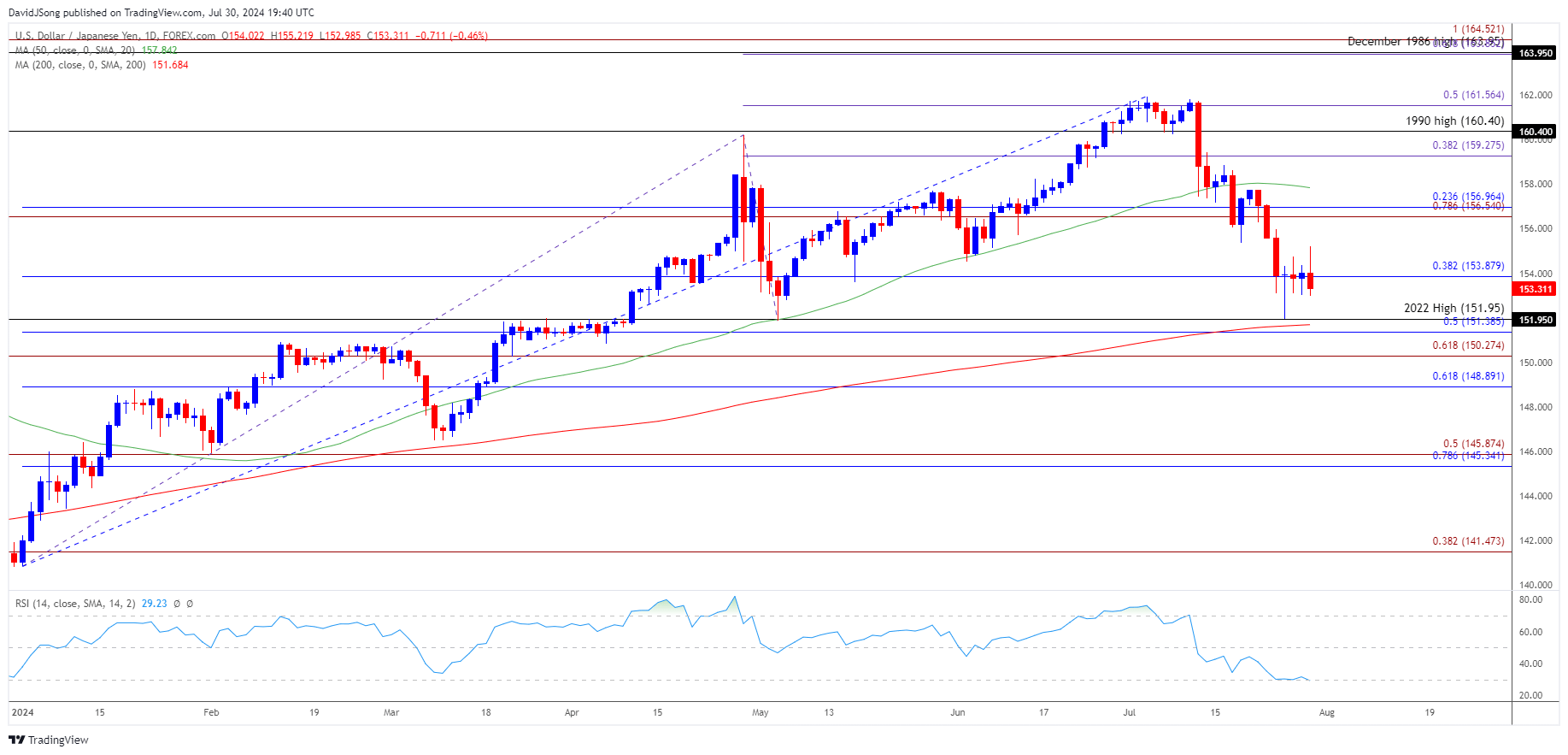Viewport: 1568px width, 755px height.
Task: Click the 'Apr' date on the time axis
Action: [x=572, y=712]
